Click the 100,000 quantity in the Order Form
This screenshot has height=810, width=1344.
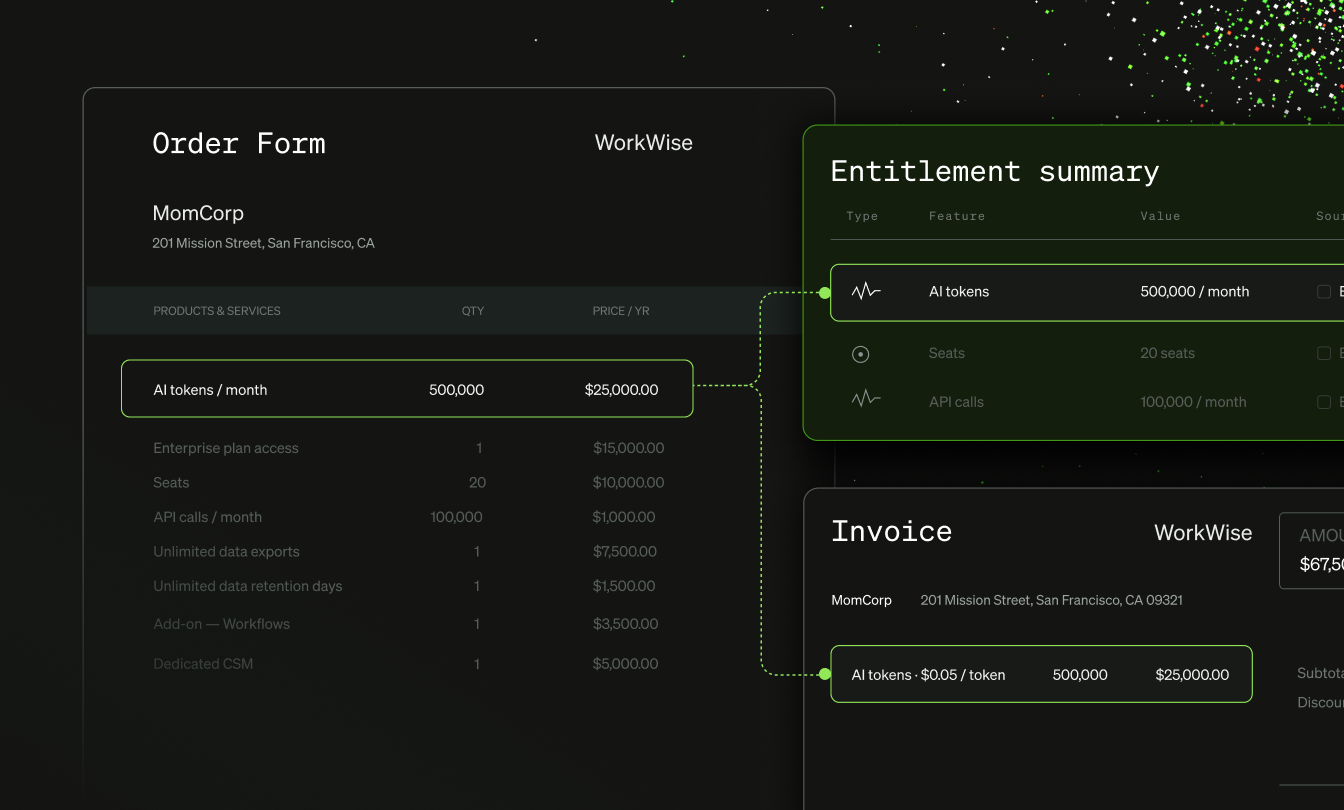(x=456, y=517)
